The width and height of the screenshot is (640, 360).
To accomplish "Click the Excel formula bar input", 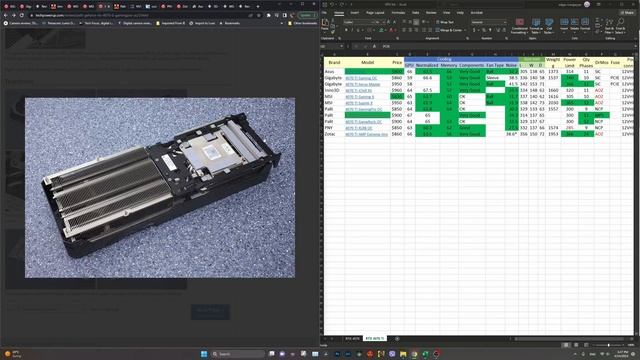I will click(x=506, y=47).
